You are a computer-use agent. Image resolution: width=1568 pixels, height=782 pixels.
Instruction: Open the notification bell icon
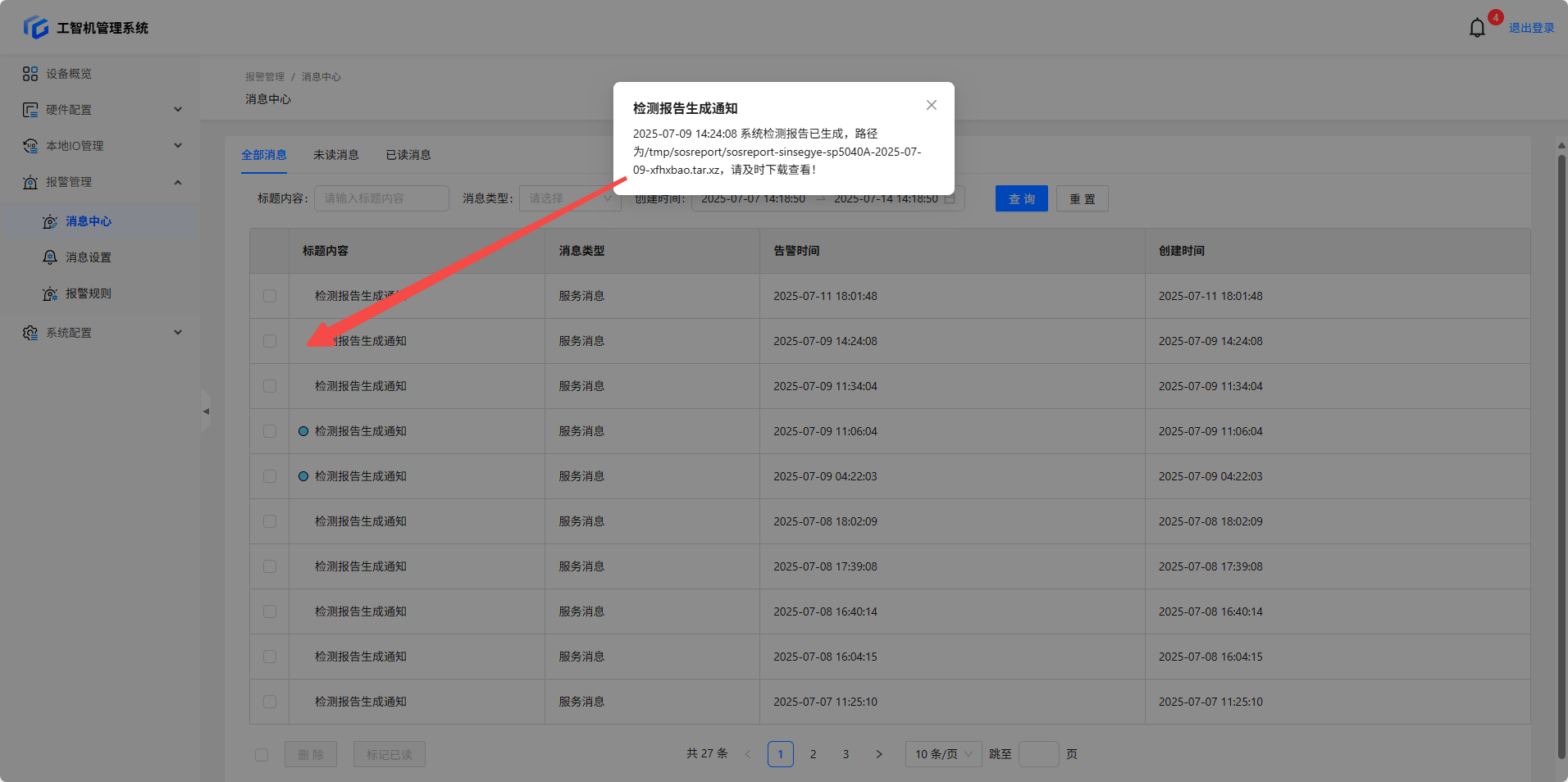tap(1477, 28)
